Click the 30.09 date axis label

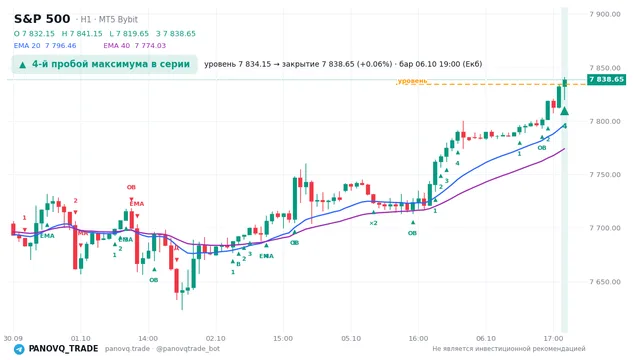[x=13, y=338]
